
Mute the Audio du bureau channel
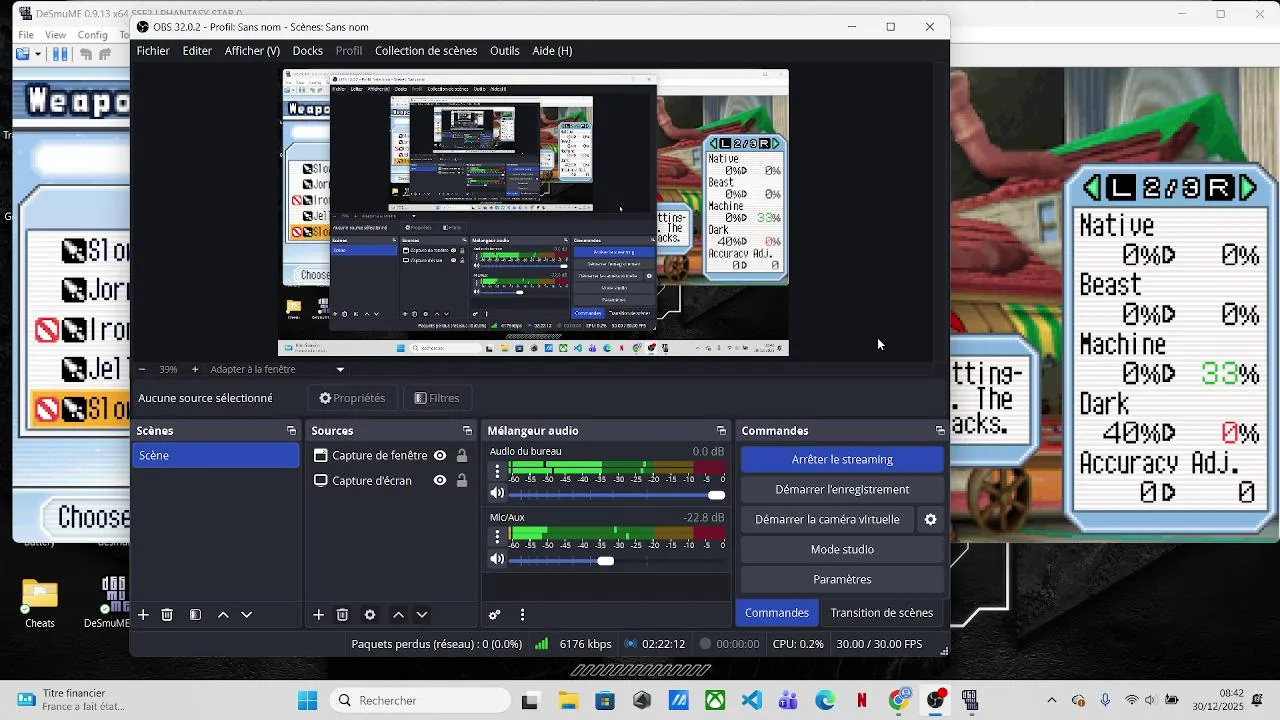point(497,494)
